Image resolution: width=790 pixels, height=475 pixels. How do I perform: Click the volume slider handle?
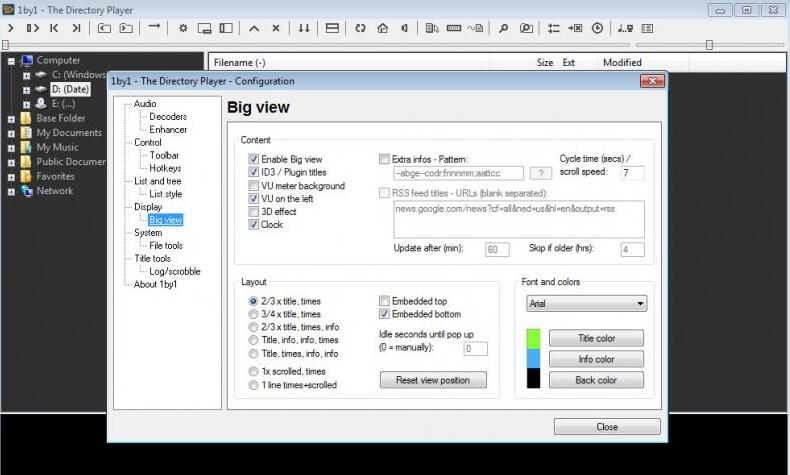709,45
